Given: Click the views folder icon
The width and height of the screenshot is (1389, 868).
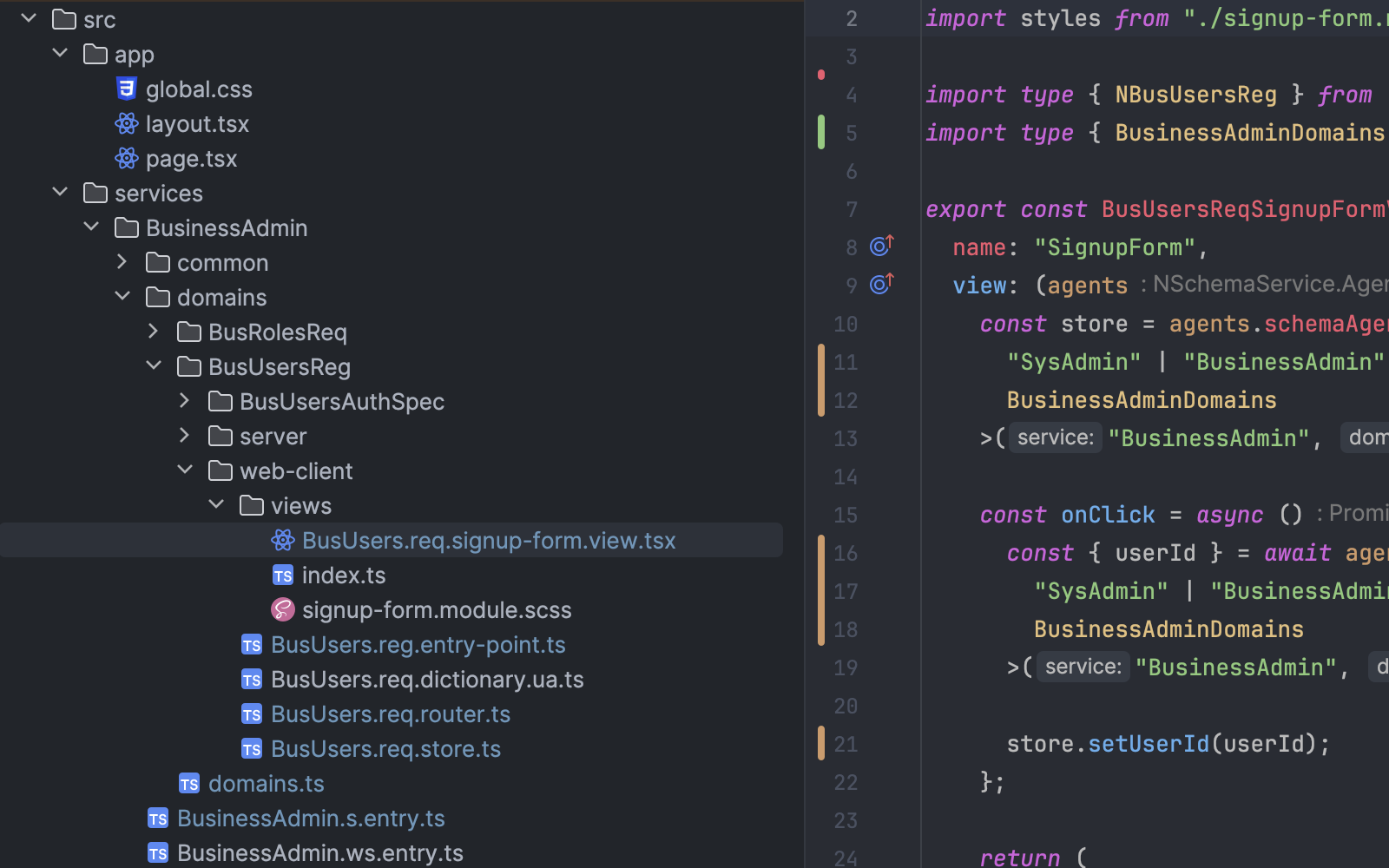Looking at the screenshot, I should 252,505.
